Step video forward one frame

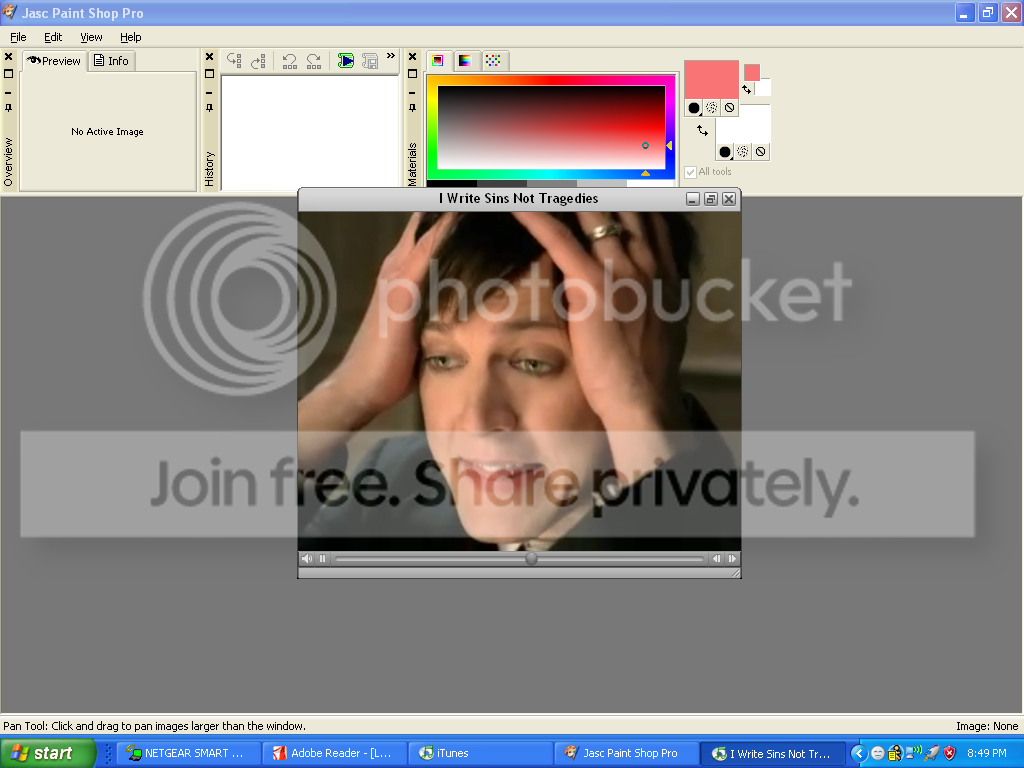click(x=732, y=558)
